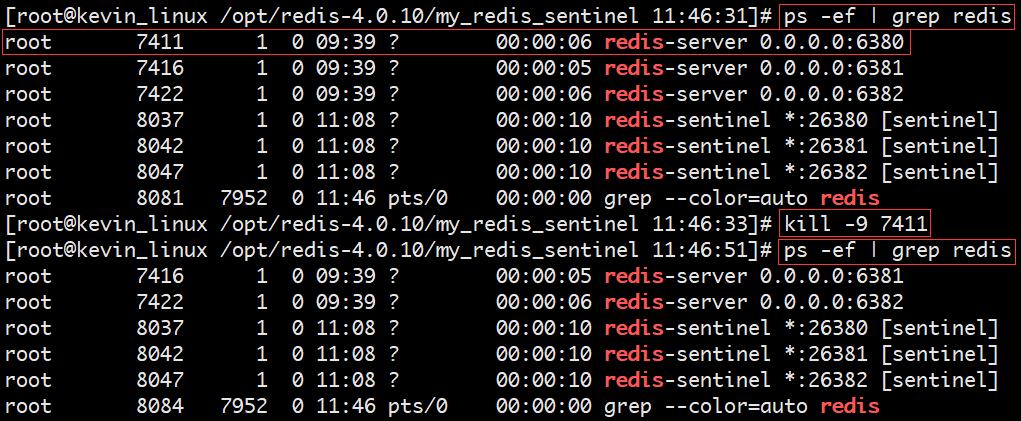
Task: Click redis-sentinel *:26380 in the first listing
Action: coord(736,120)
